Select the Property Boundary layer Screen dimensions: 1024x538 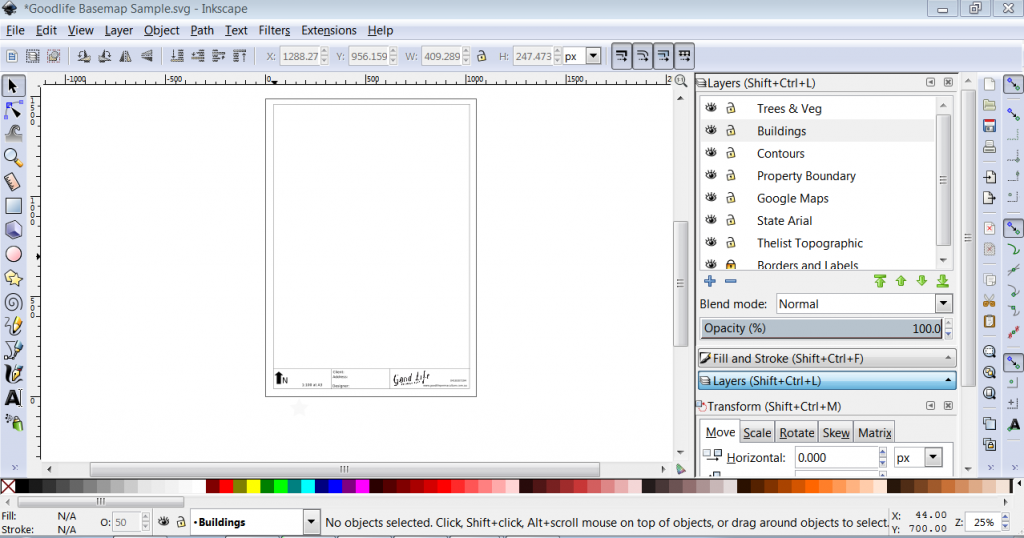806,176
